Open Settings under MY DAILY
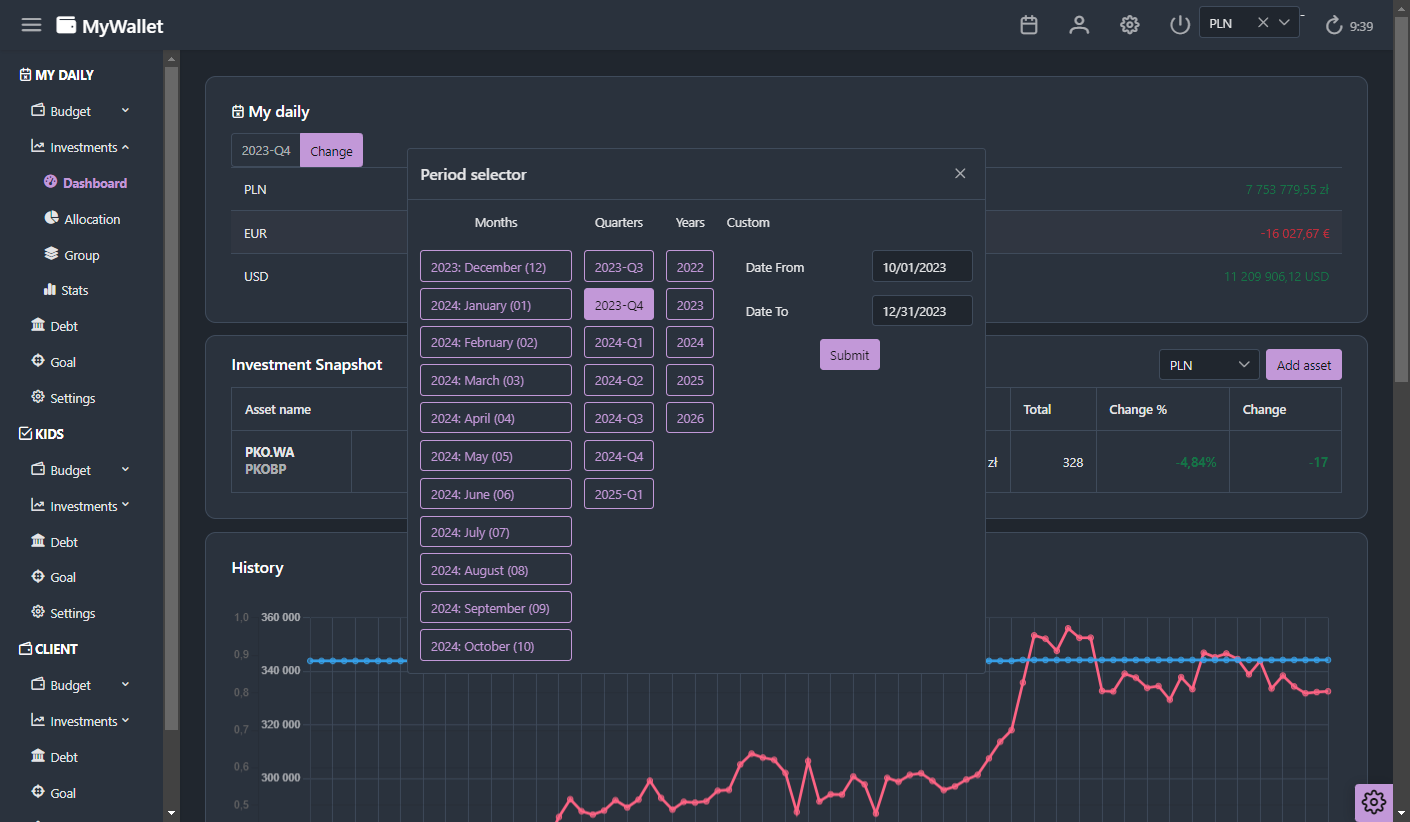The image size is (1410, 822). pyautogui.click(x=63, y=398)
